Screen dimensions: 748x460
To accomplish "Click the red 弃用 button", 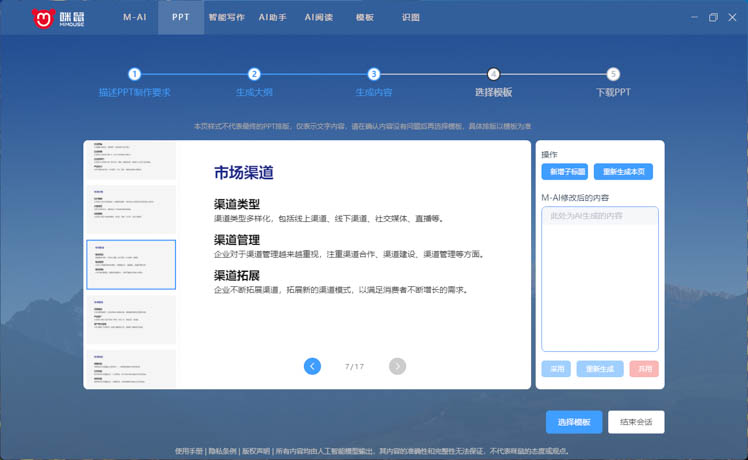I will (x=644, y=369).
